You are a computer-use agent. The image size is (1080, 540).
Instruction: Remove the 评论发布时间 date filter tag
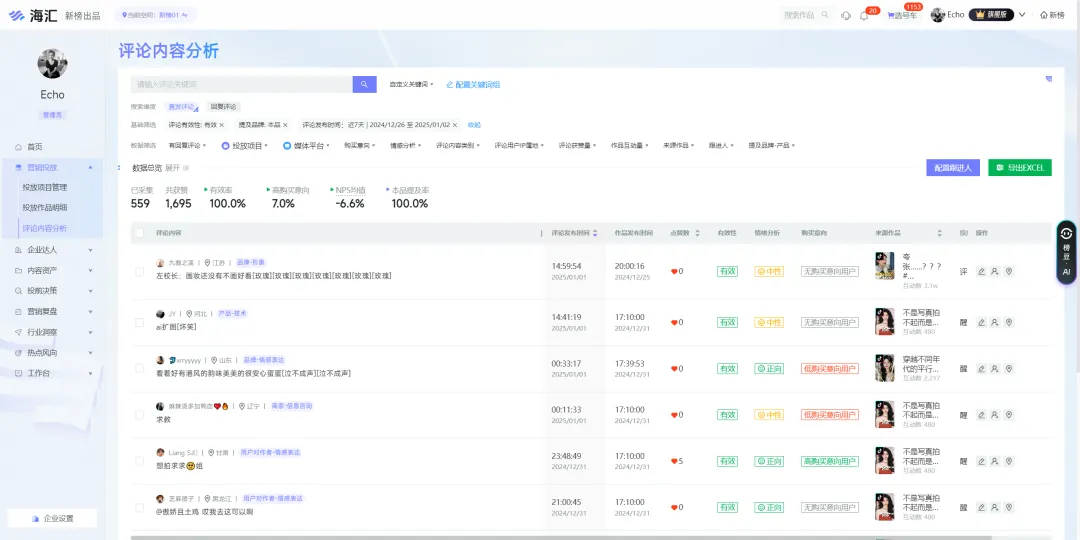pyautogui.click(x=455, y=125)
